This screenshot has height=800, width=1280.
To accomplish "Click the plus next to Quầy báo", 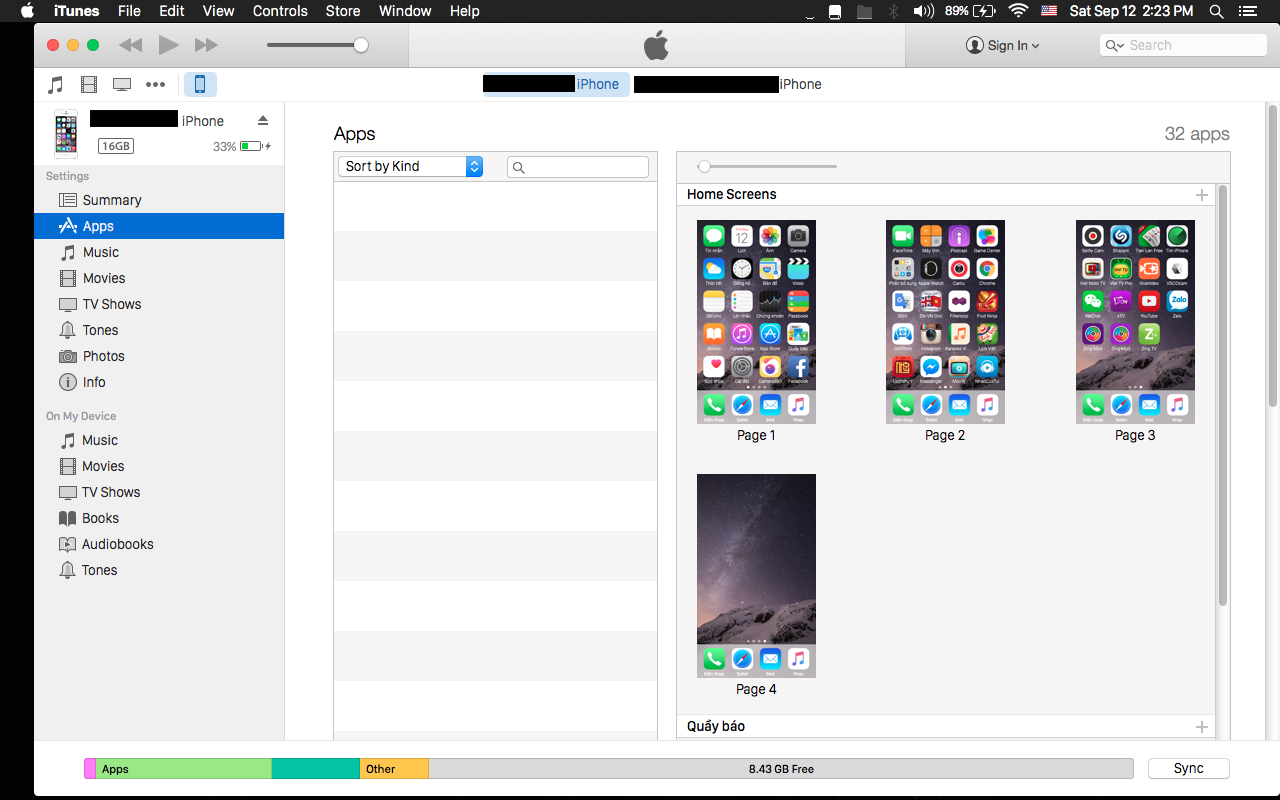I will pyautogui.click(x=1202, y=727).
